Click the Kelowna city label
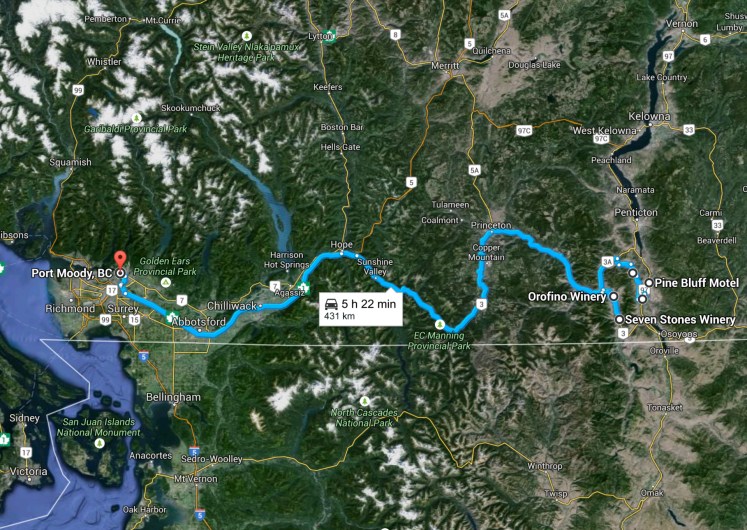The image size is (747, 530). click(649, 116)
